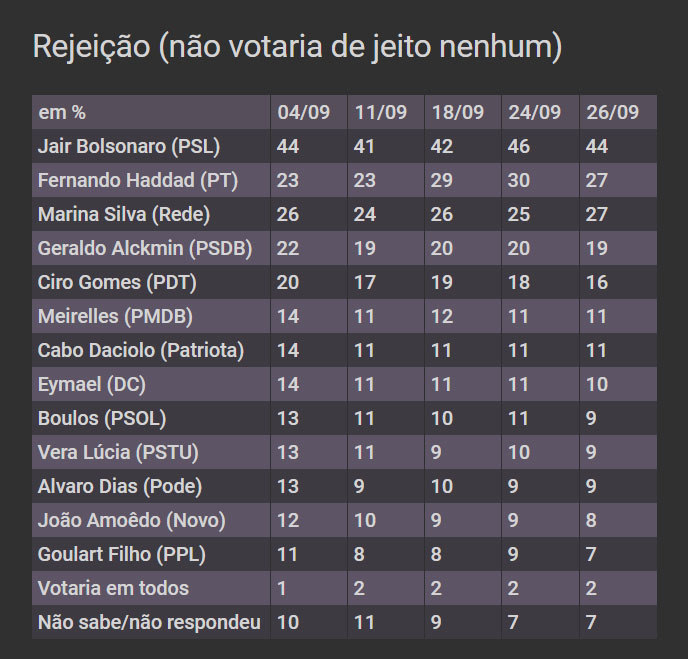Click Bolsonaro's 24/09 value of 46
This screenshot has height=659, width=688.
(520, 147)
